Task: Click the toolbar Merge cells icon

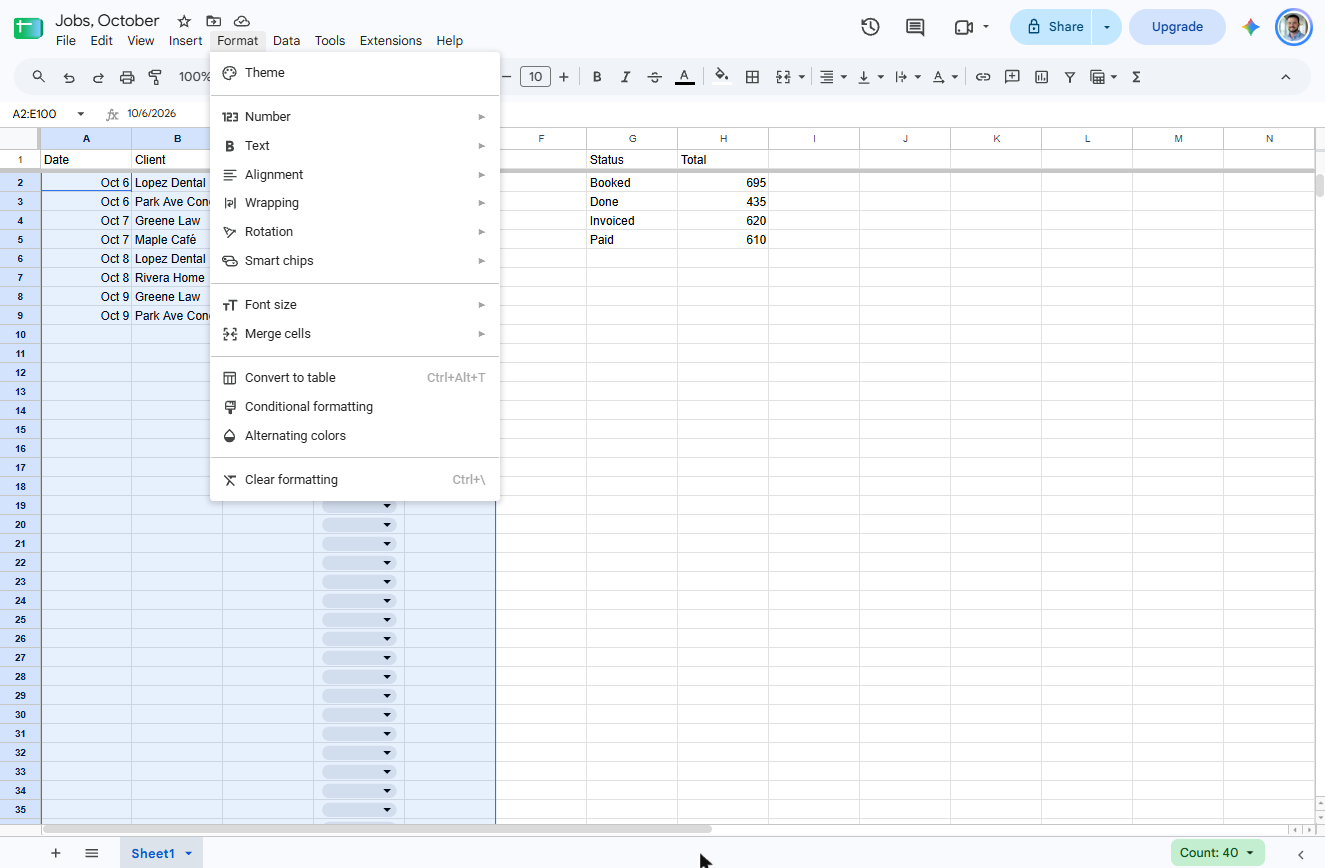Action: (783, 77)
